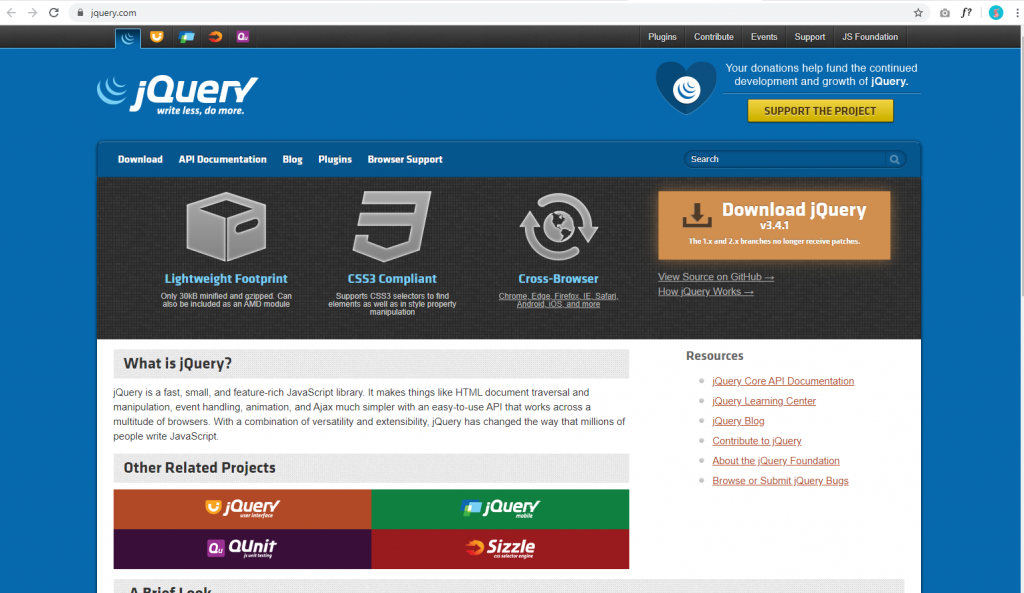Image resolution: width=1024 pixels, height=593 pixels.
Task: Switch to jQuery UI project icon
Action: pyautogui.click(x=157, y=37)
